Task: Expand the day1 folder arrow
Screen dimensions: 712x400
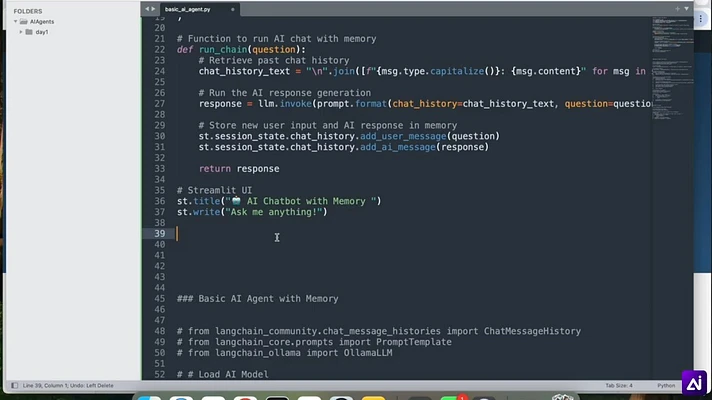Action: pyautogui.click(x=20, y=32)
